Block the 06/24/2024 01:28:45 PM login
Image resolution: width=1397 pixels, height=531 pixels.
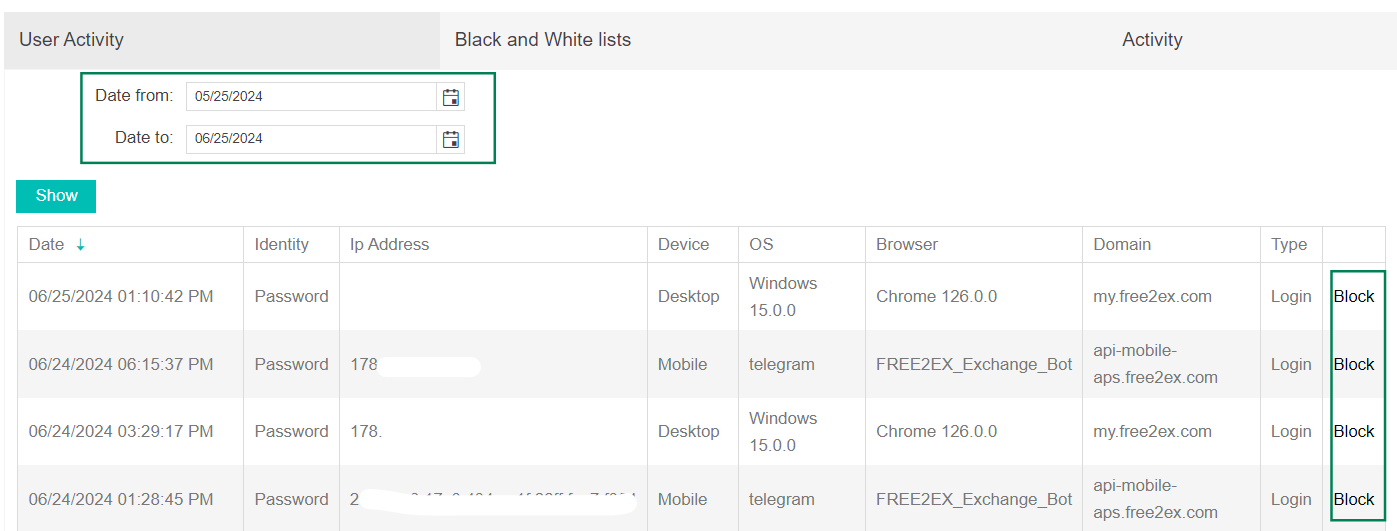[1354, 500]
